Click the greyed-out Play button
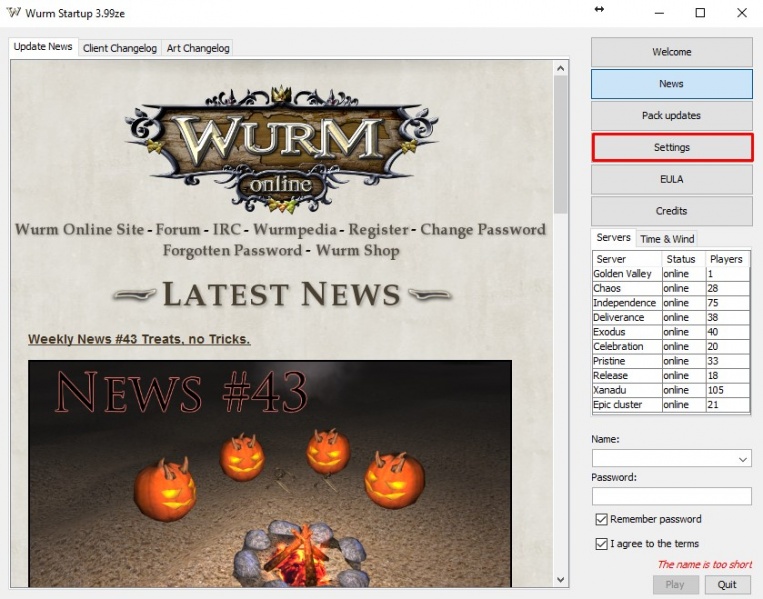Viewport: 763px width, 599px height. point(675,584)
